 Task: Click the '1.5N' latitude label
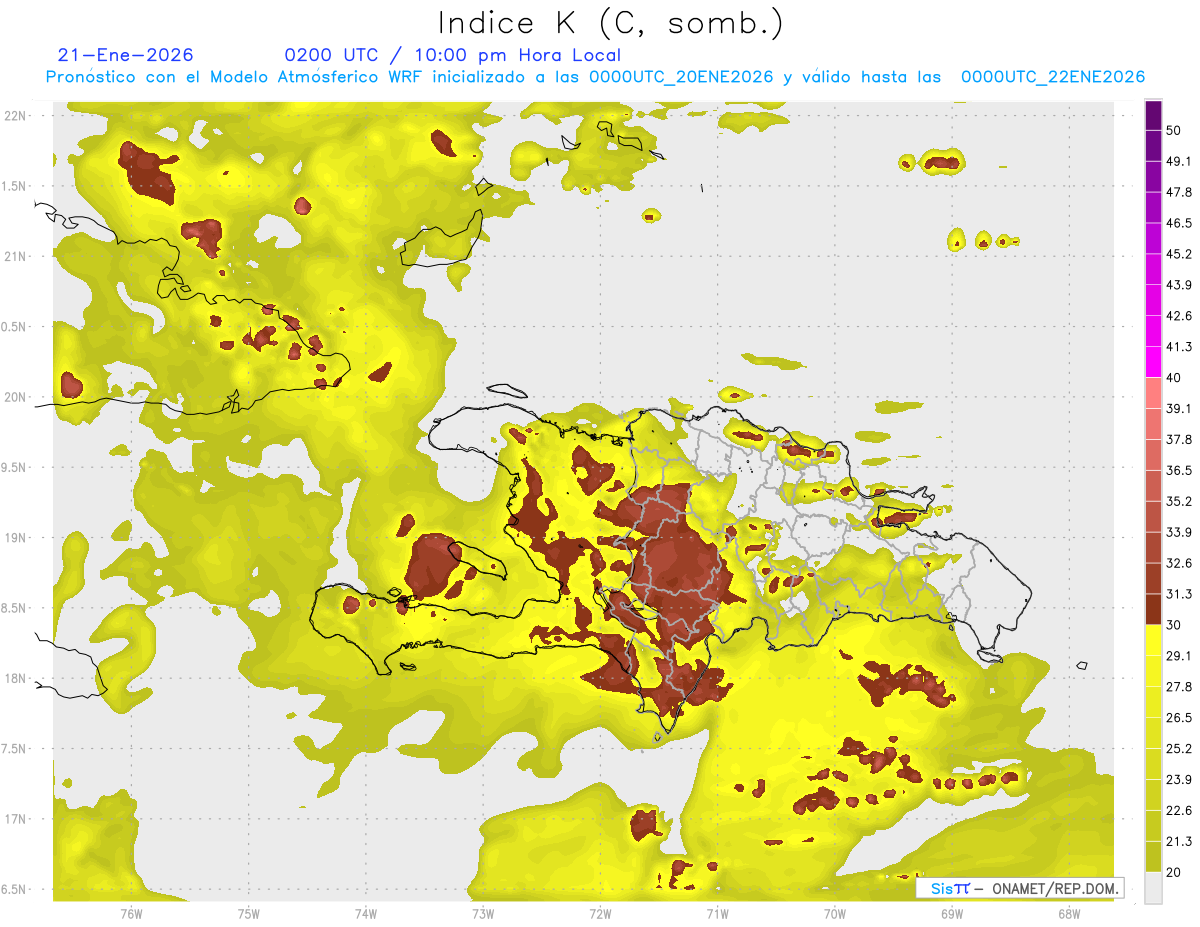[x=15, y=186]
